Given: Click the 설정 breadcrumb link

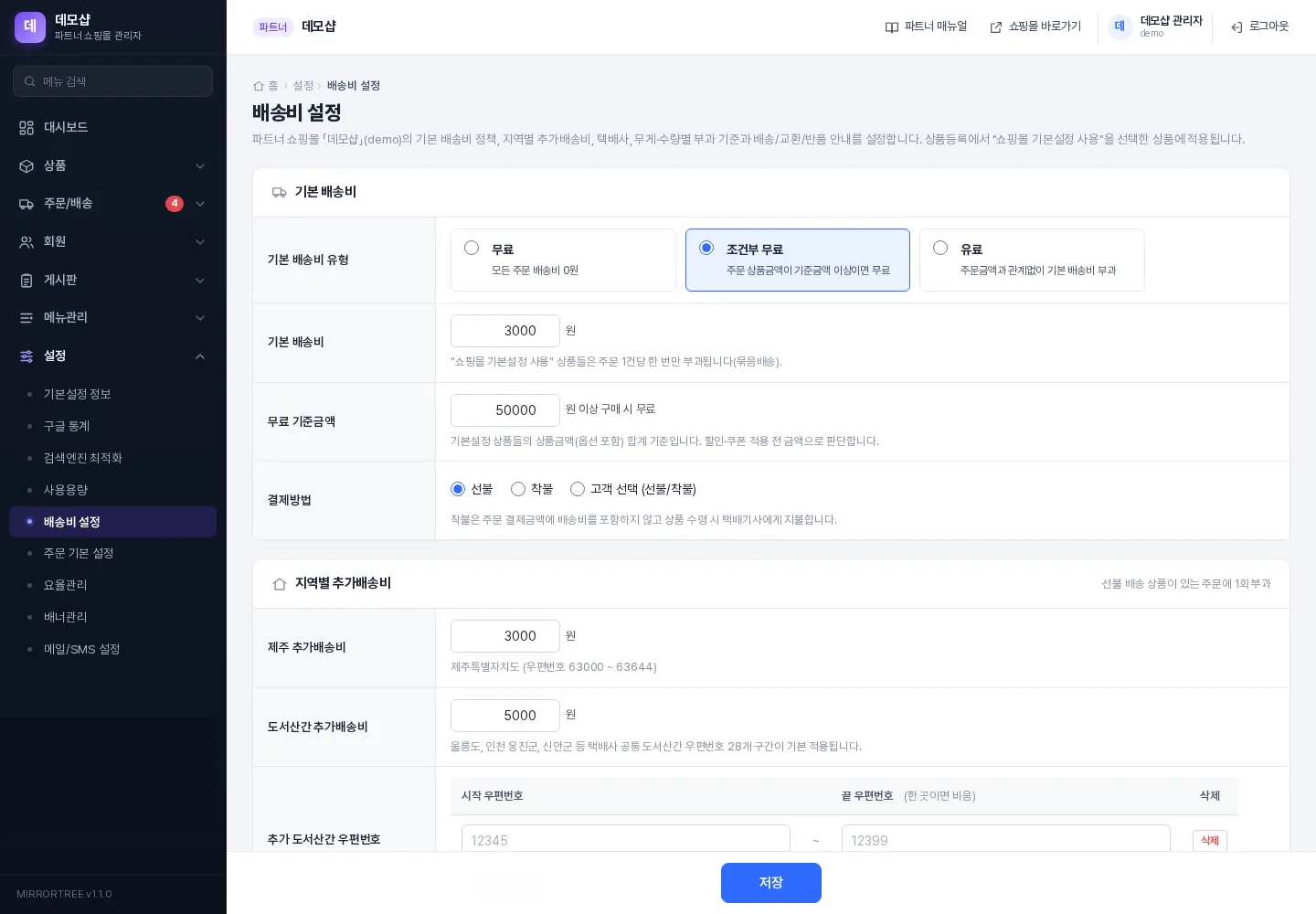Looking at the screenshot, I should [x=303, y=86].
